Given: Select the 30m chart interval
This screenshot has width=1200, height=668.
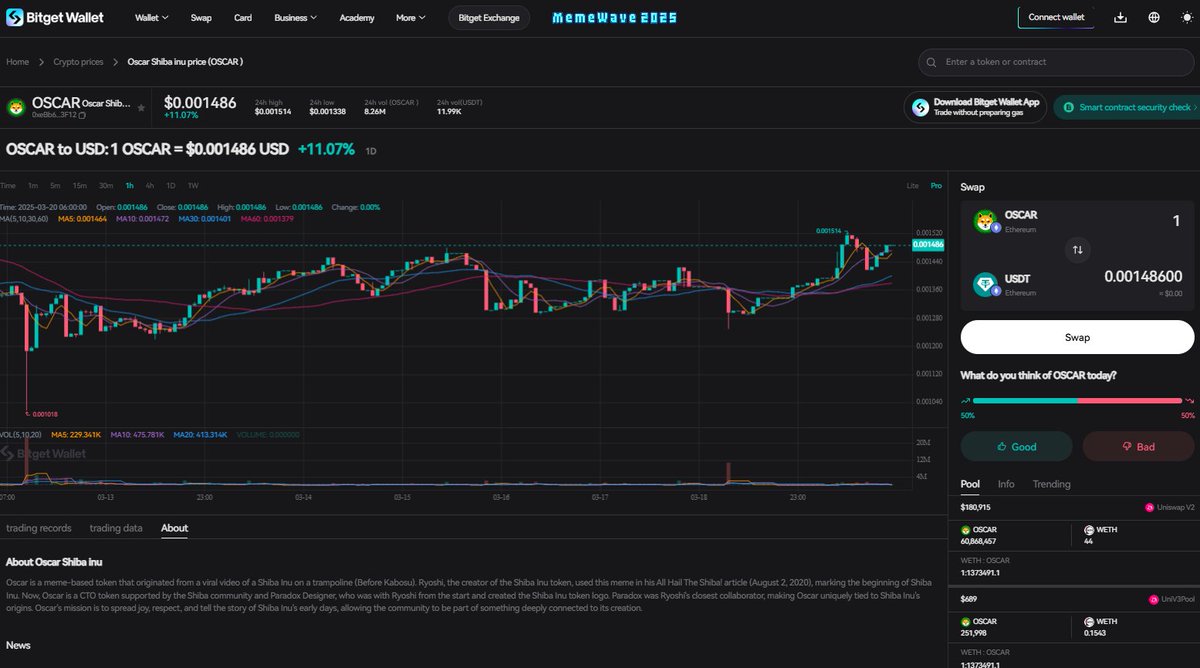Looking at the screenshot, I should [x=106, y=185].
